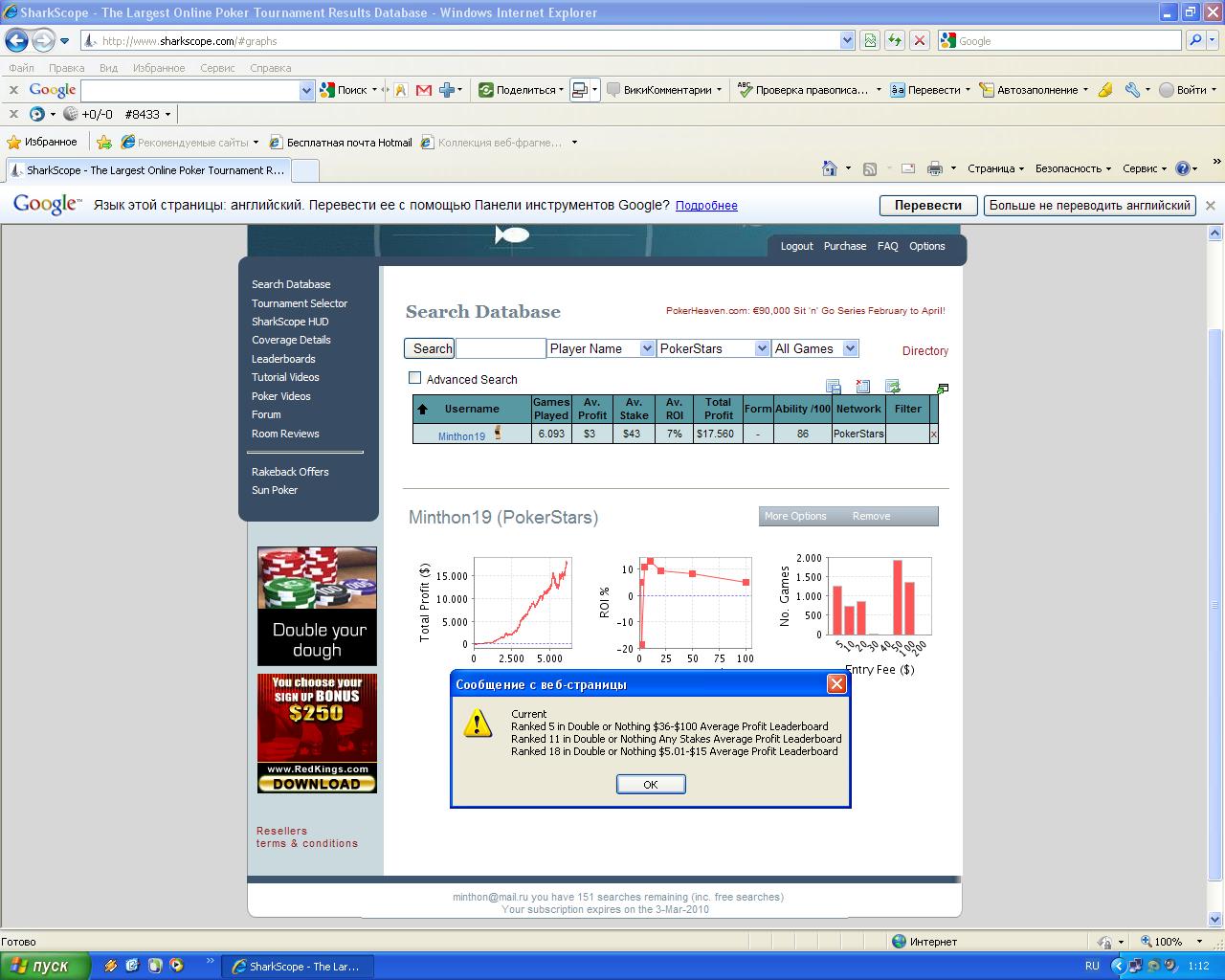Screen dimensions: 1225x980
Task: Click the player search text field
Action: [500, 348]
